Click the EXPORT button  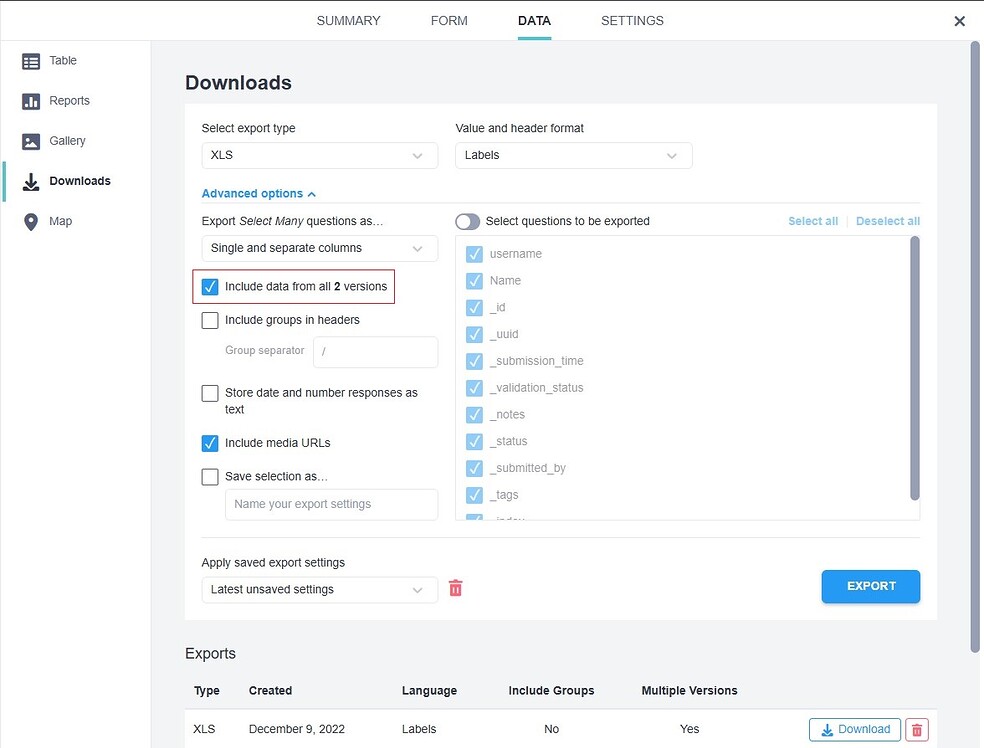[x=870, y=587]
